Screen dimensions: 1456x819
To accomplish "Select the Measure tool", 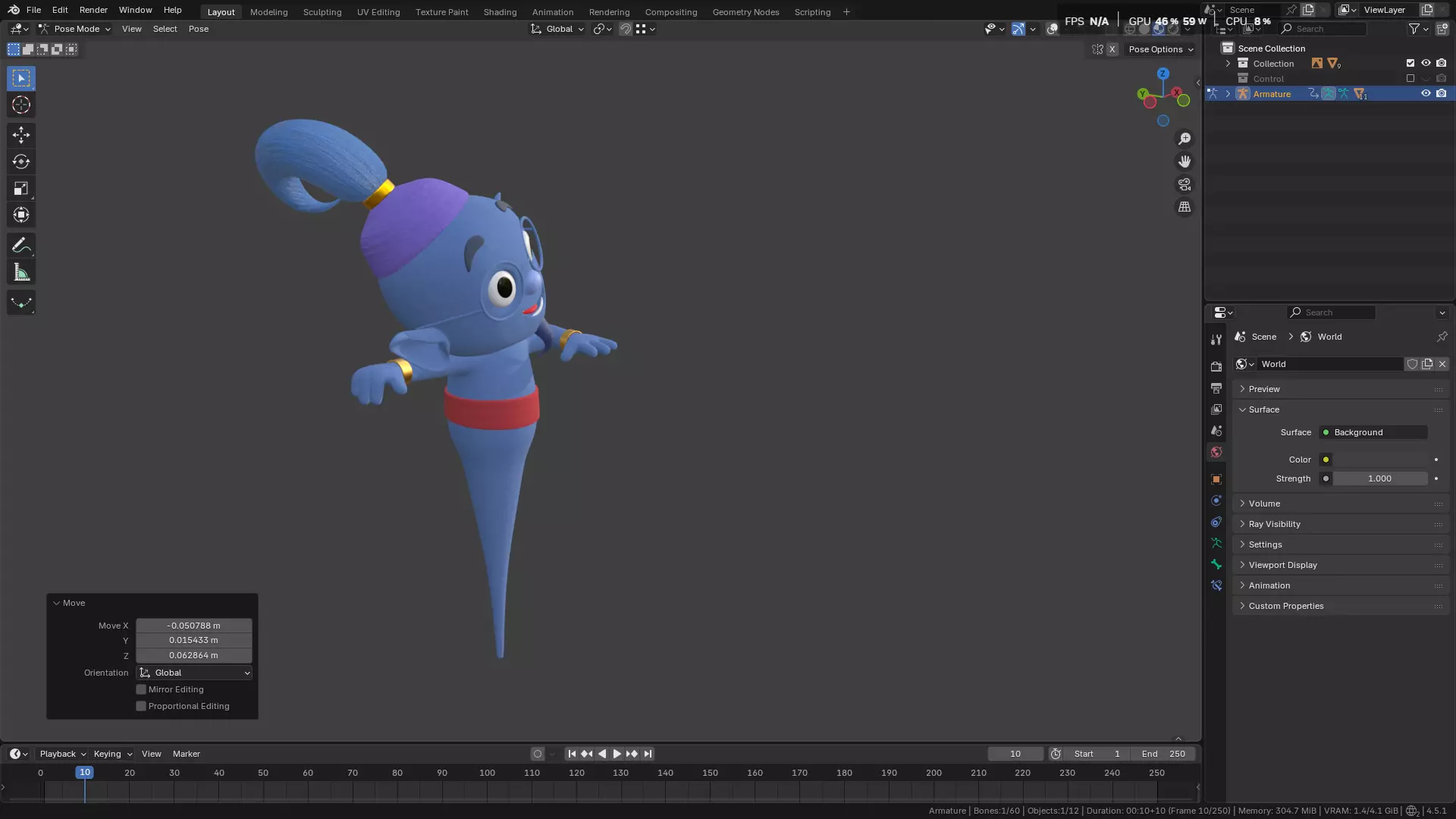I will 21,272.
